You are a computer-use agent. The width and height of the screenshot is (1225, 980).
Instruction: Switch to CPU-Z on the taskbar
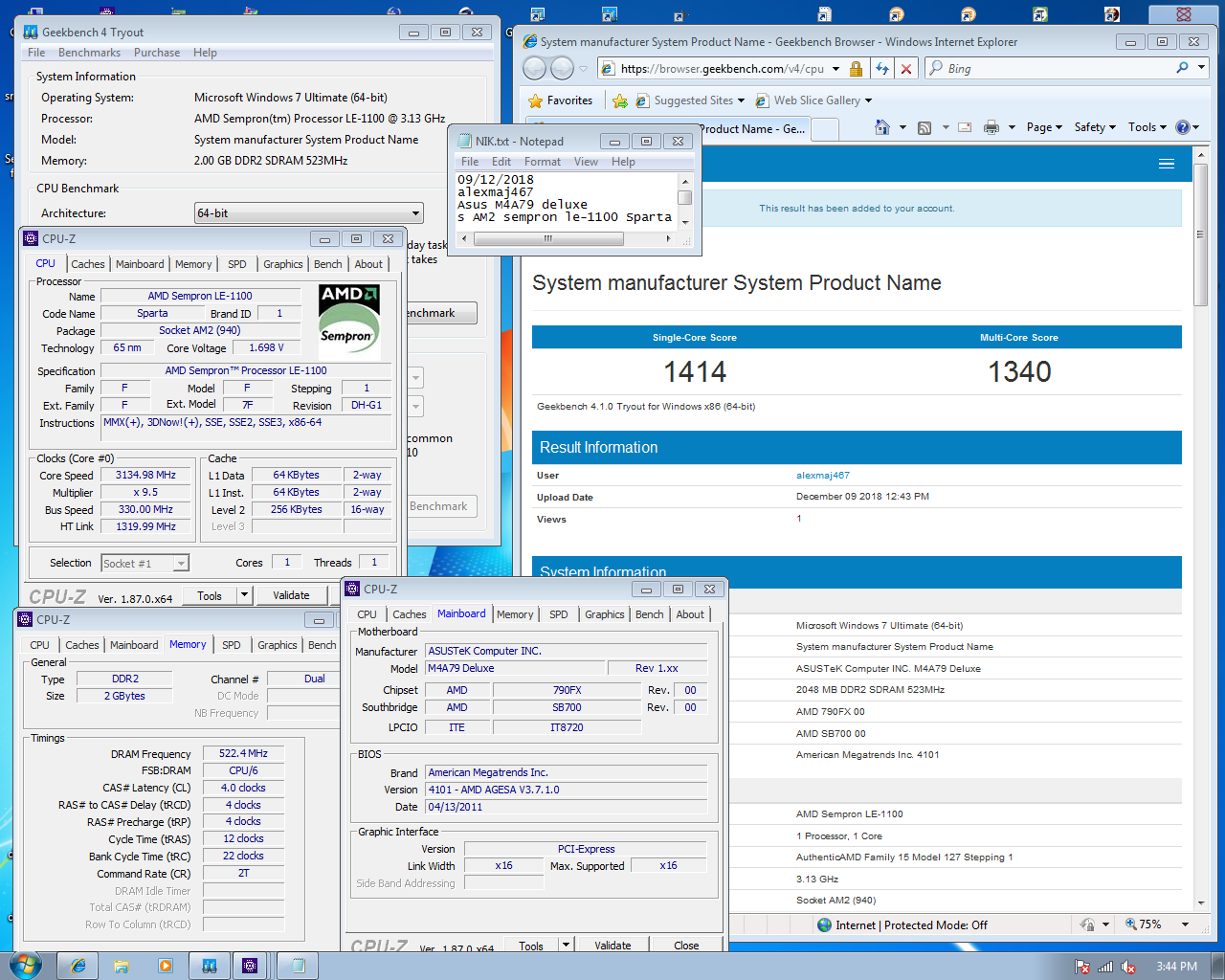(251, 966)
